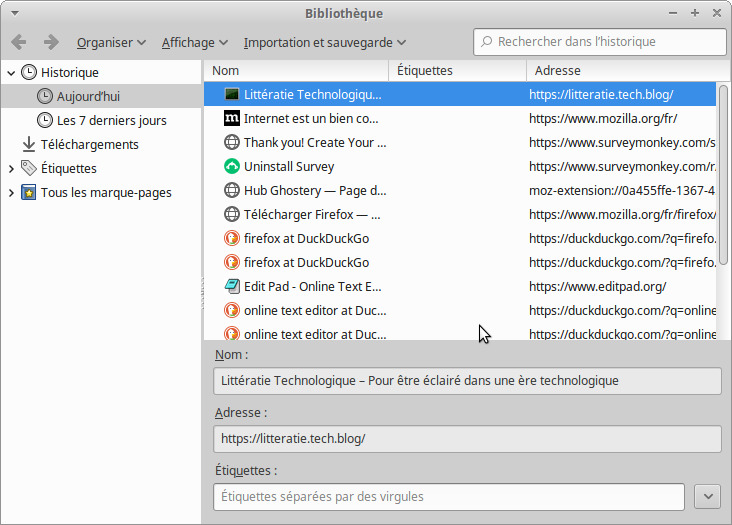Open the tags dropdown arrow button
This screenshot has width=732, height=525.
(707, 496)
